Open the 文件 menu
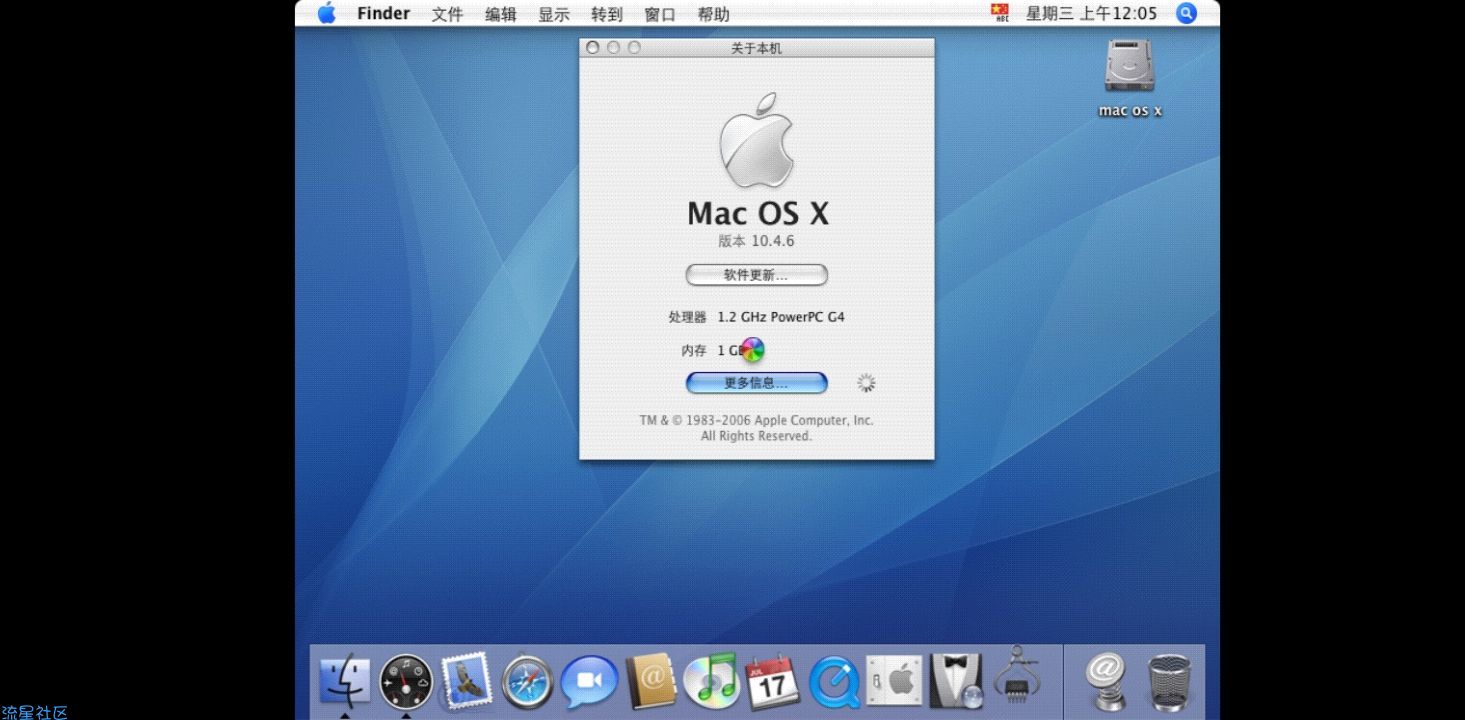 tap(447, 14)
